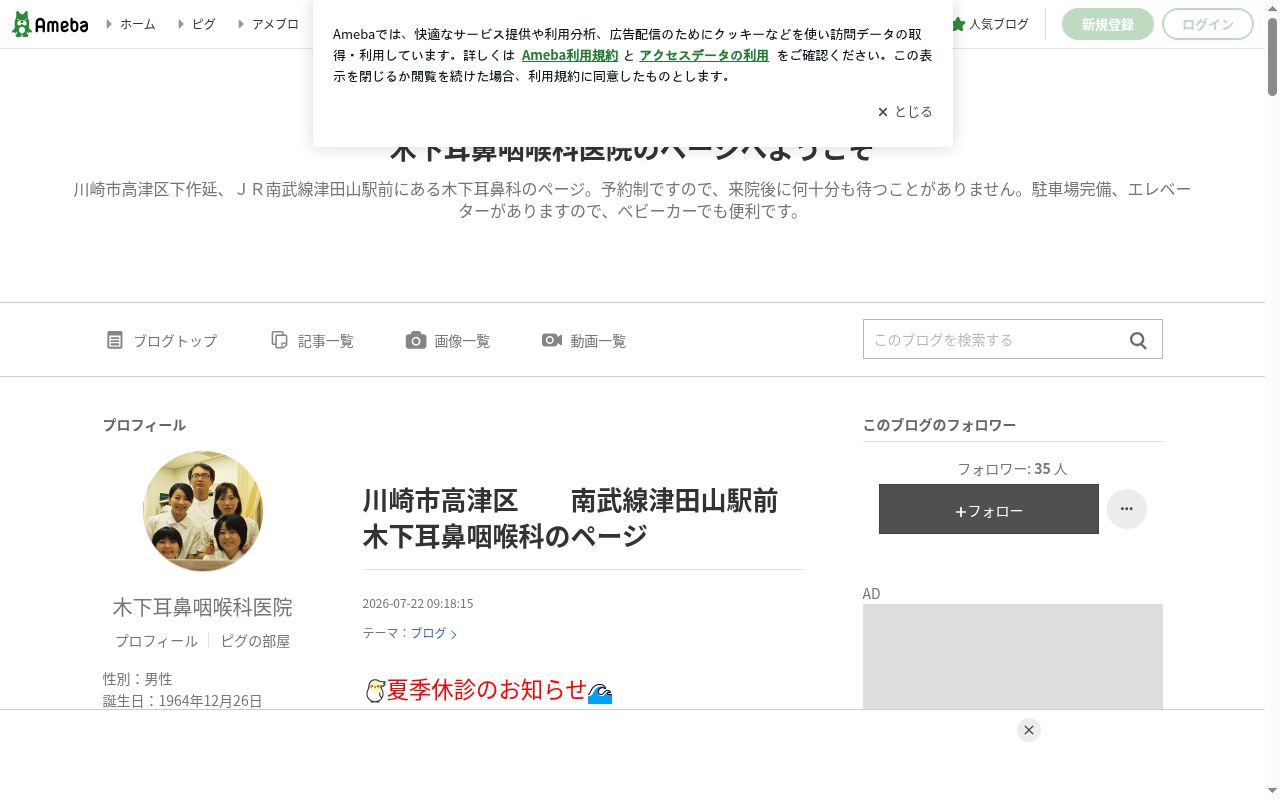Open 人気ブログ in the header
The height and width of the screenshot is (800, 1280).
990,24
